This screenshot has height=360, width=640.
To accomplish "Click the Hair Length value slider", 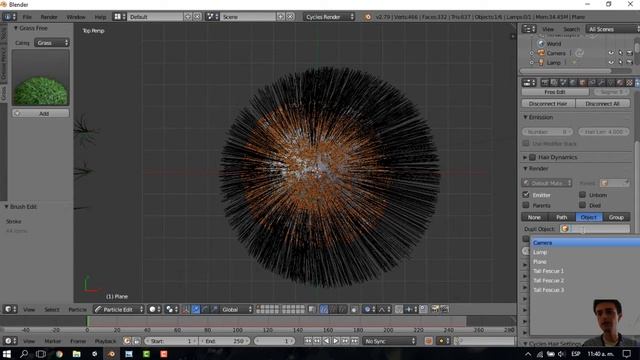I will click(x=604, y=132).
